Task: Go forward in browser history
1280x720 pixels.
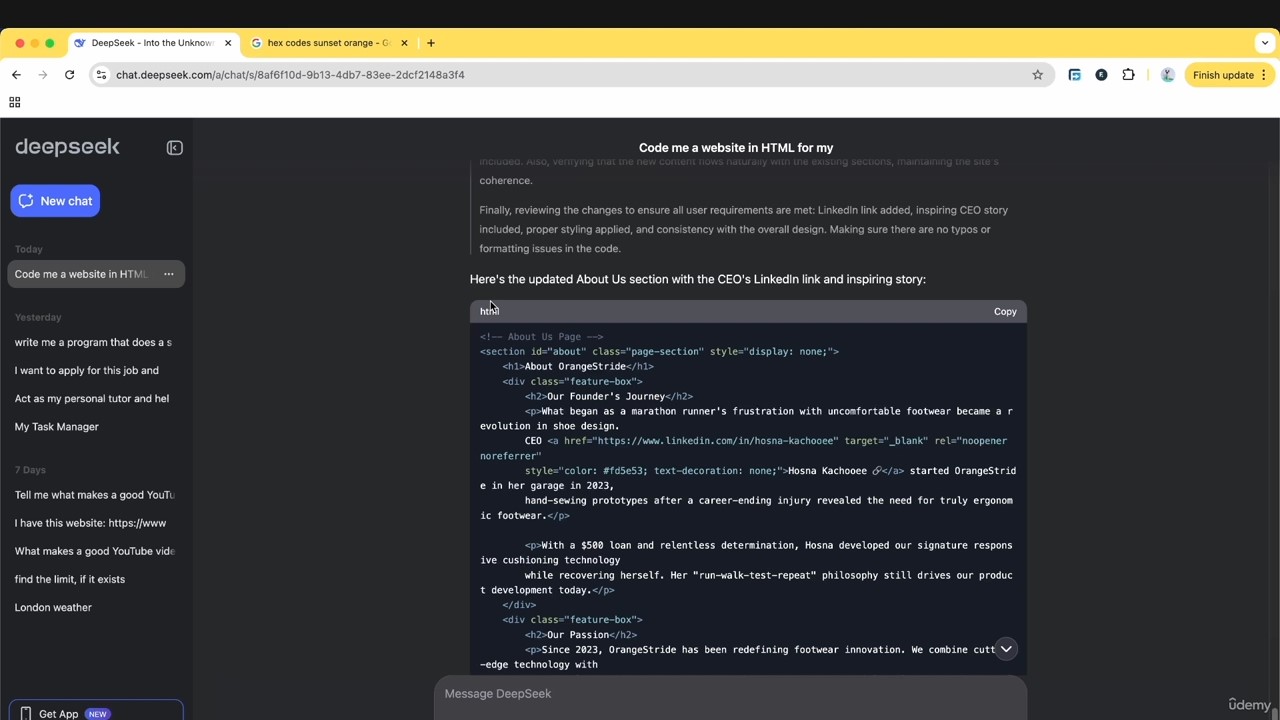Action: click(x=43, y=75)
